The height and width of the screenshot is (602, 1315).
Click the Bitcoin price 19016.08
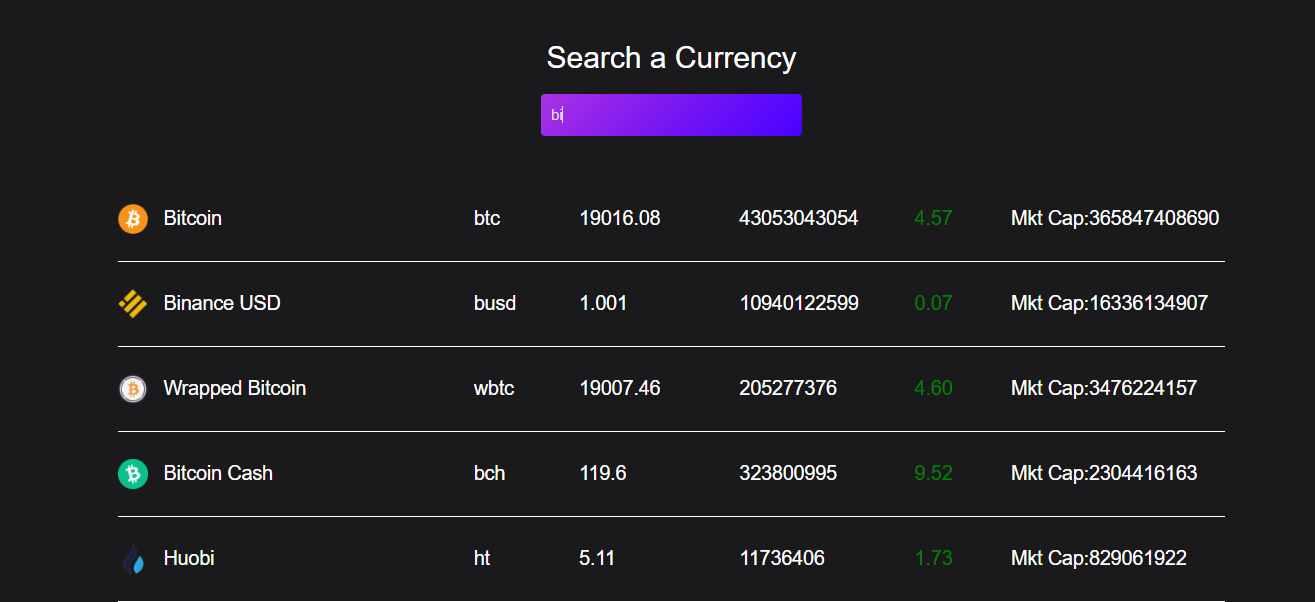point(620,218)
